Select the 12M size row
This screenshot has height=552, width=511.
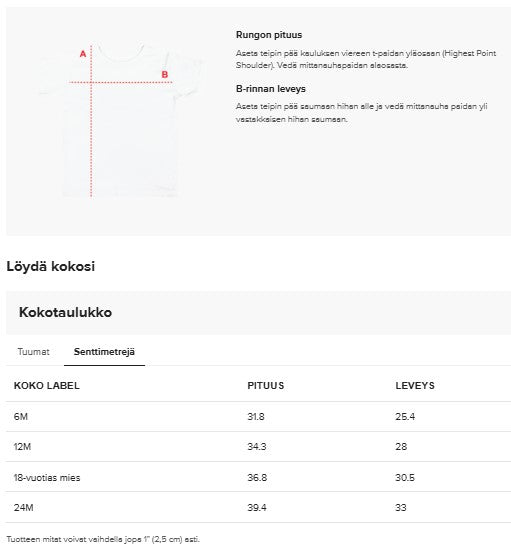tap(258, 447)
